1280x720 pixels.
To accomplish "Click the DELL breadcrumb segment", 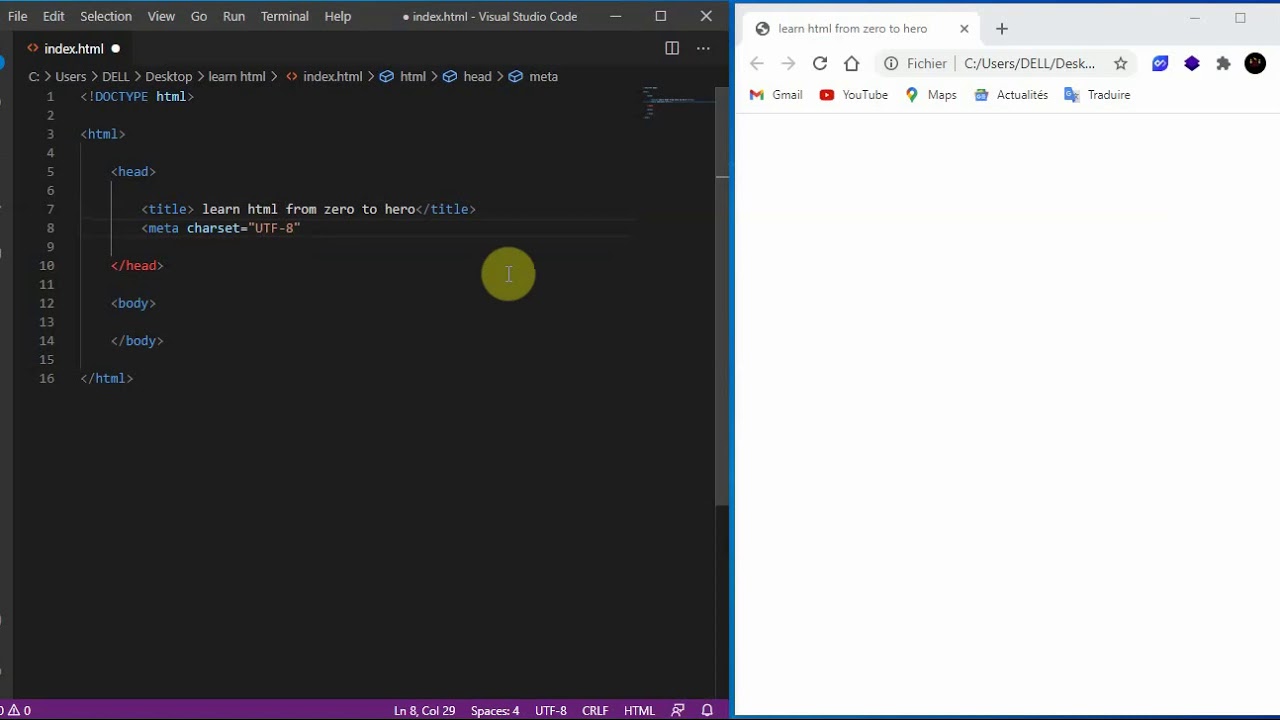I will (115, 76).
